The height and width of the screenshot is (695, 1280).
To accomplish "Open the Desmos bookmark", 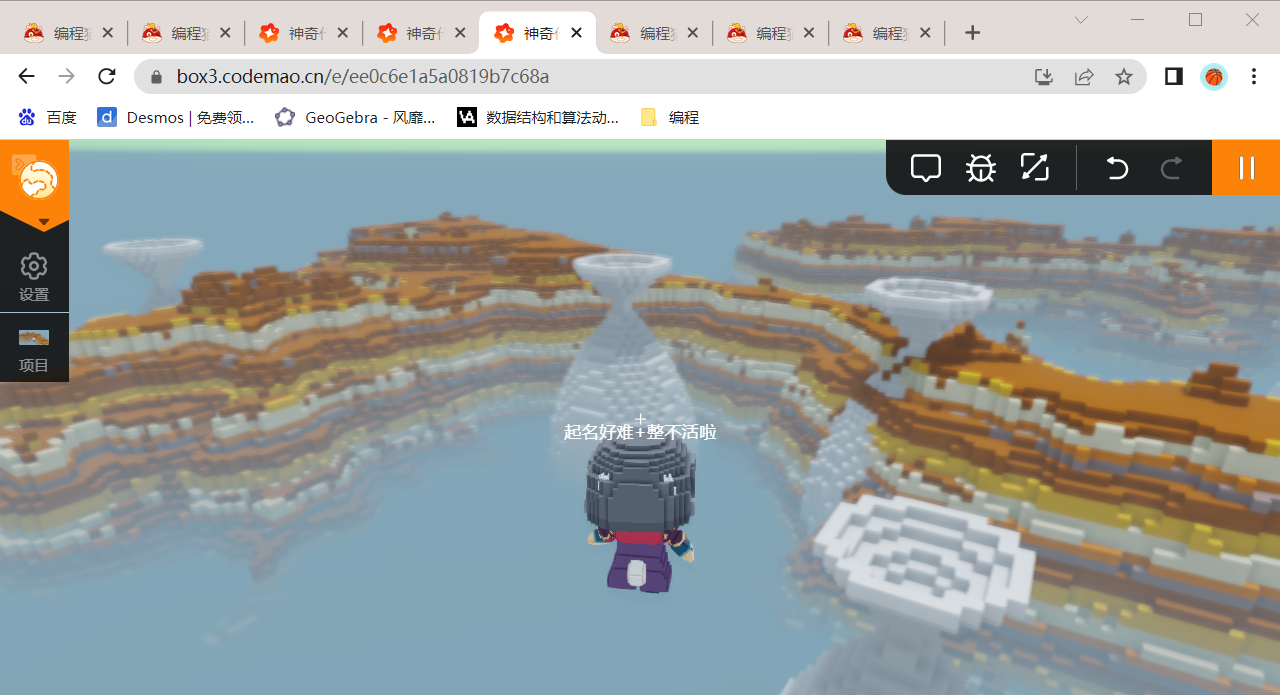I will [176, 118].
